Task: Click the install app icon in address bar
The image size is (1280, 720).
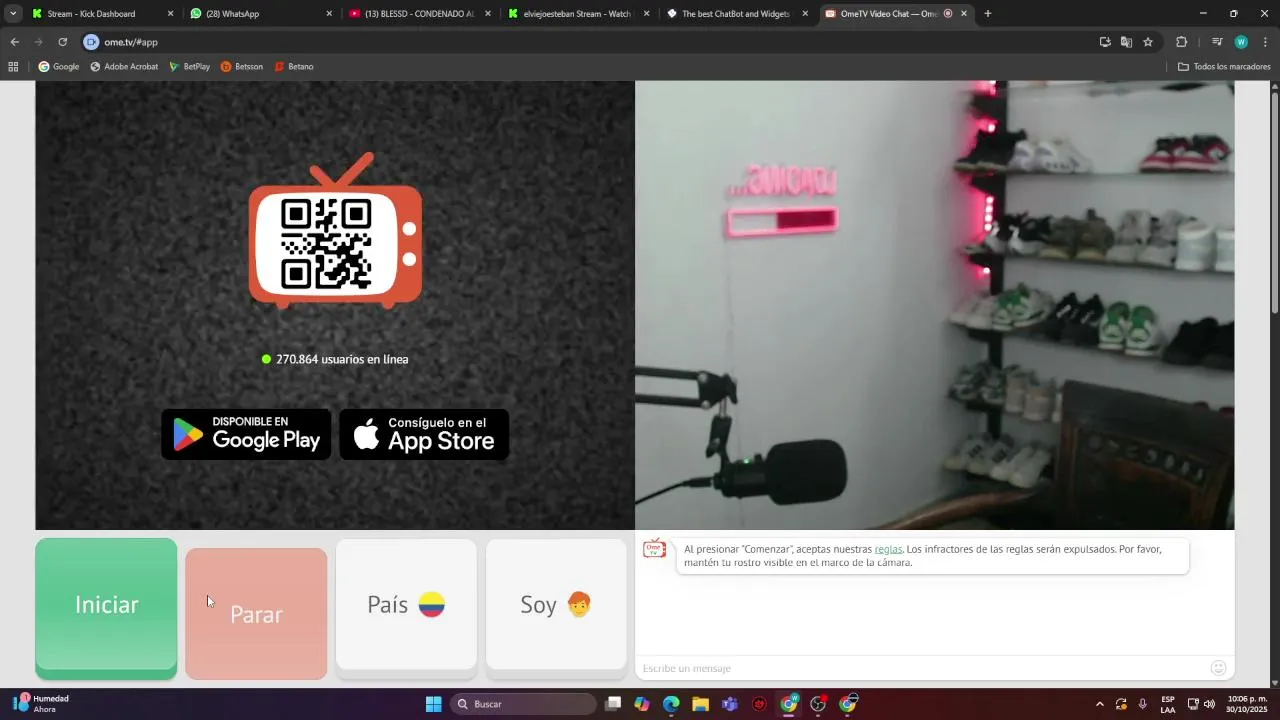Action: point(1105,42)
